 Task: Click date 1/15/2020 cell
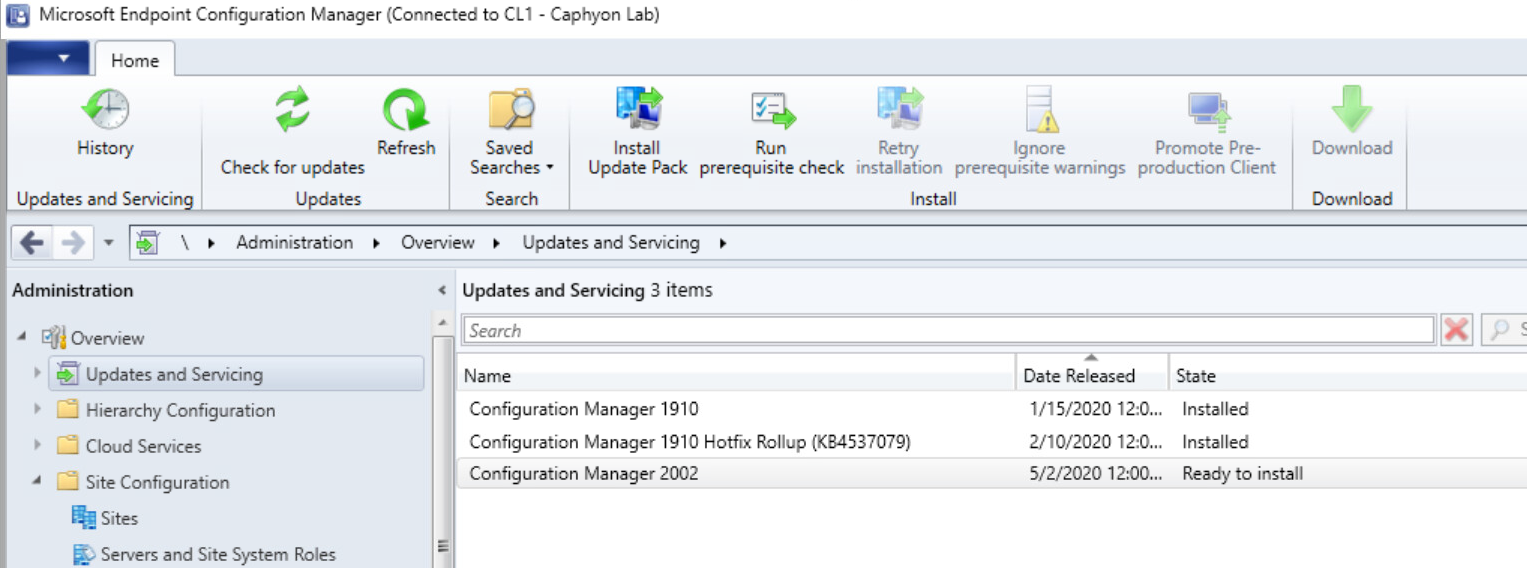click(x=1096, y=409)
